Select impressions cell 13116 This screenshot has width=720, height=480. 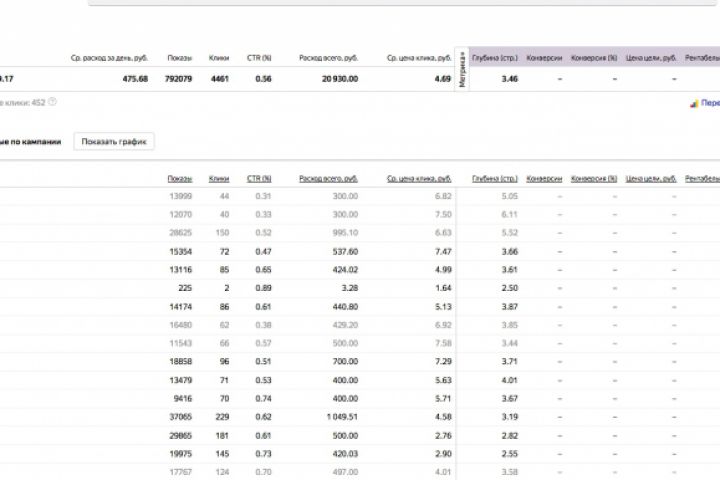click(x=180, y=270)
